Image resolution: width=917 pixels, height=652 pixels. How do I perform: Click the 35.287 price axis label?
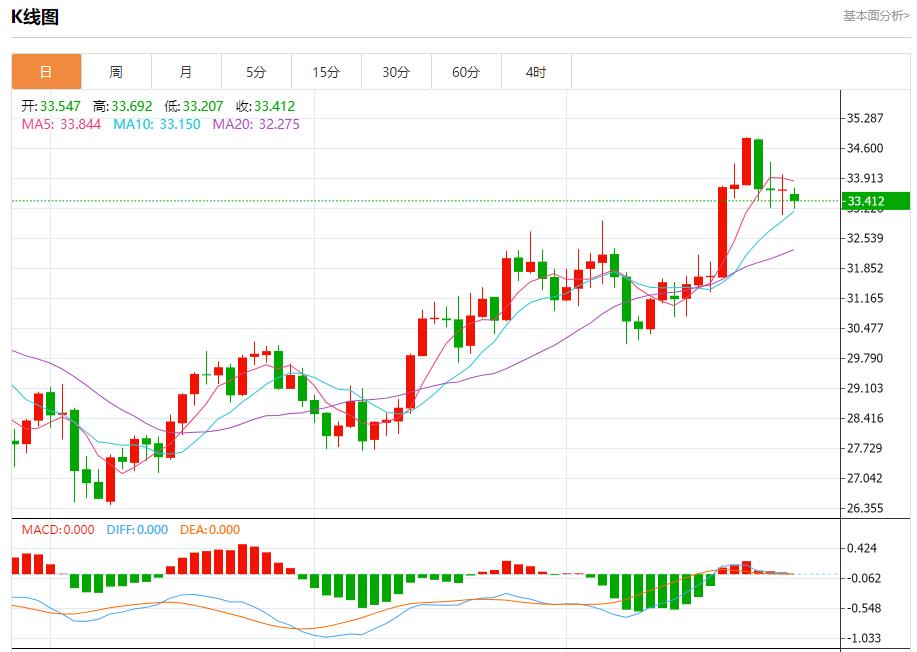click(865, 118)
